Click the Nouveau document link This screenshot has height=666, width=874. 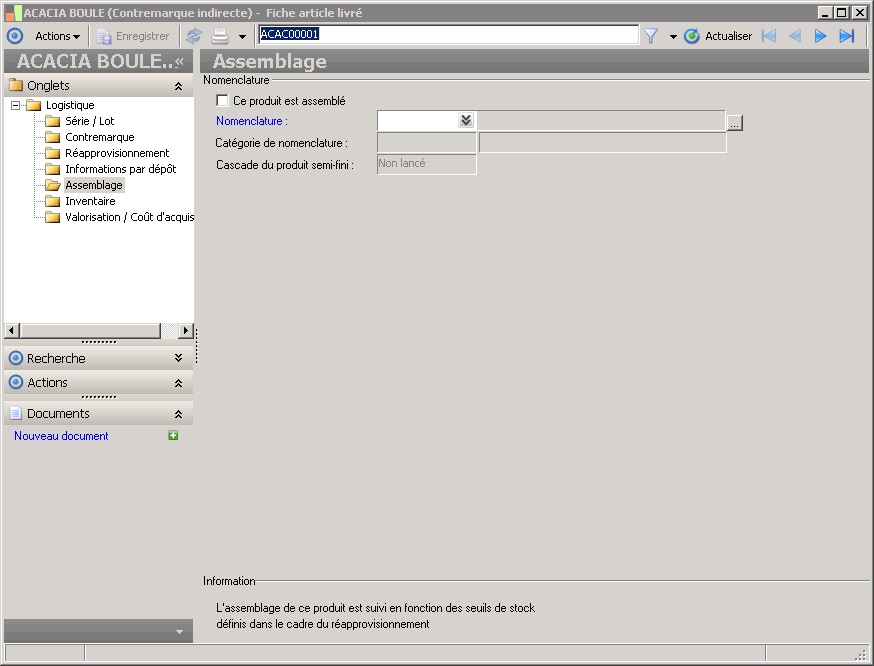[x=61, y=436]
